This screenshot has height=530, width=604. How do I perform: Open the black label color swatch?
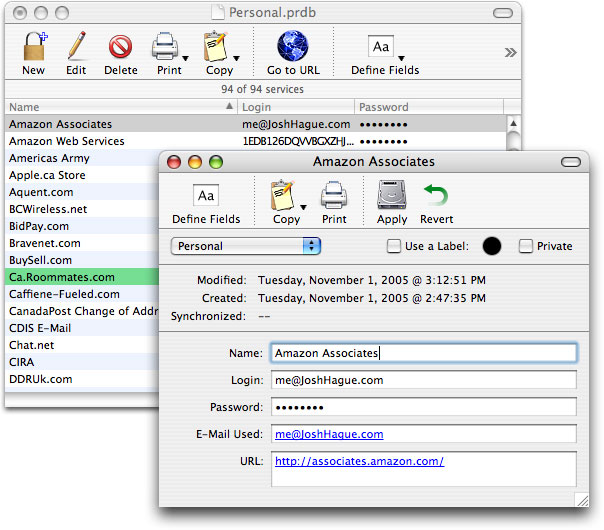point(492,246)
